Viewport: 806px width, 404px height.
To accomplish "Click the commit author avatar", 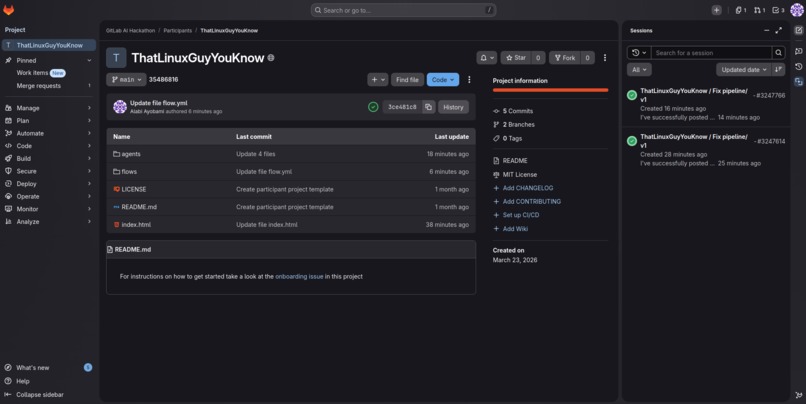I will coord(120,107).
